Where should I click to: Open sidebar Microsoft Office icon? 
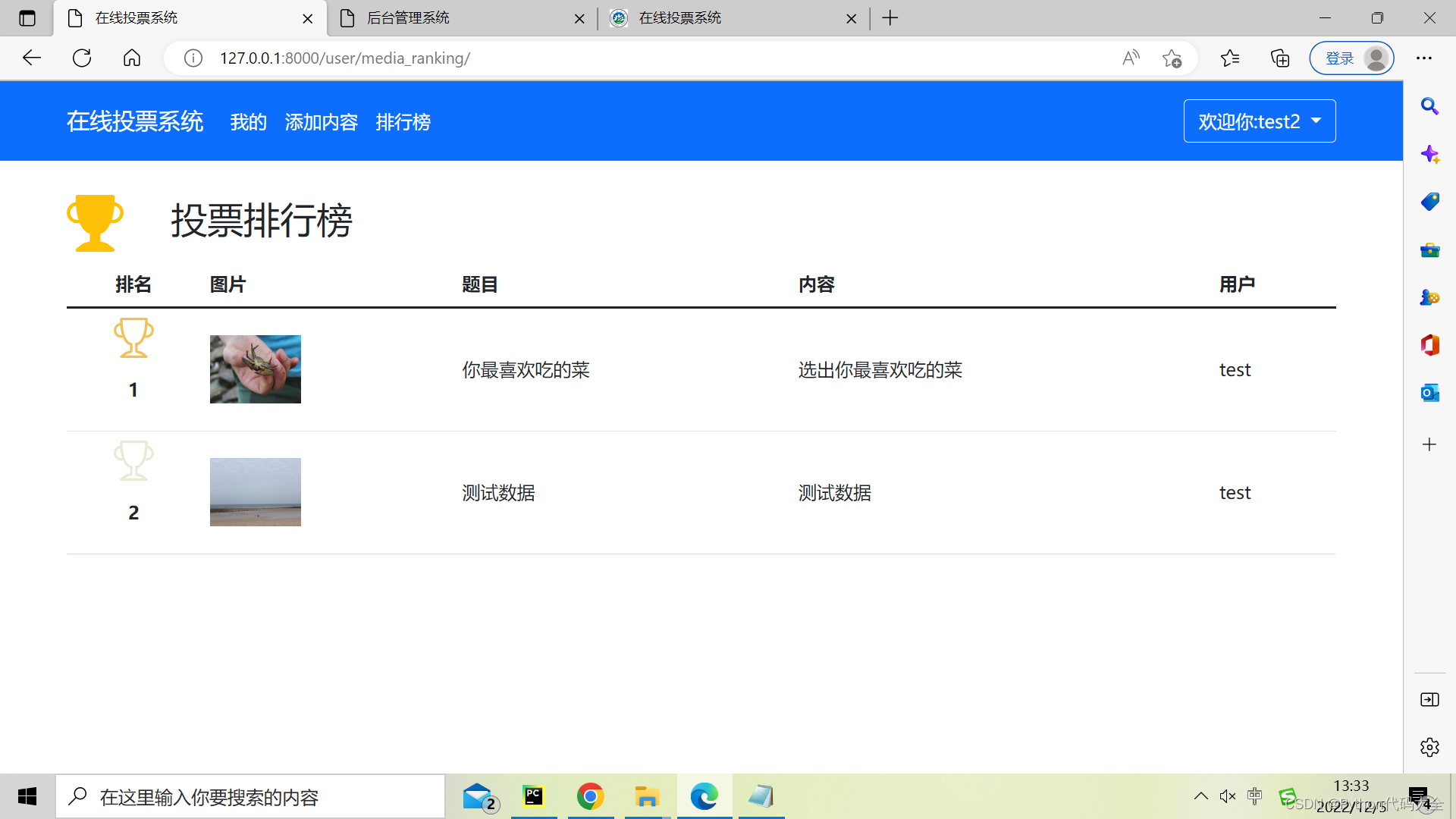1429,345
